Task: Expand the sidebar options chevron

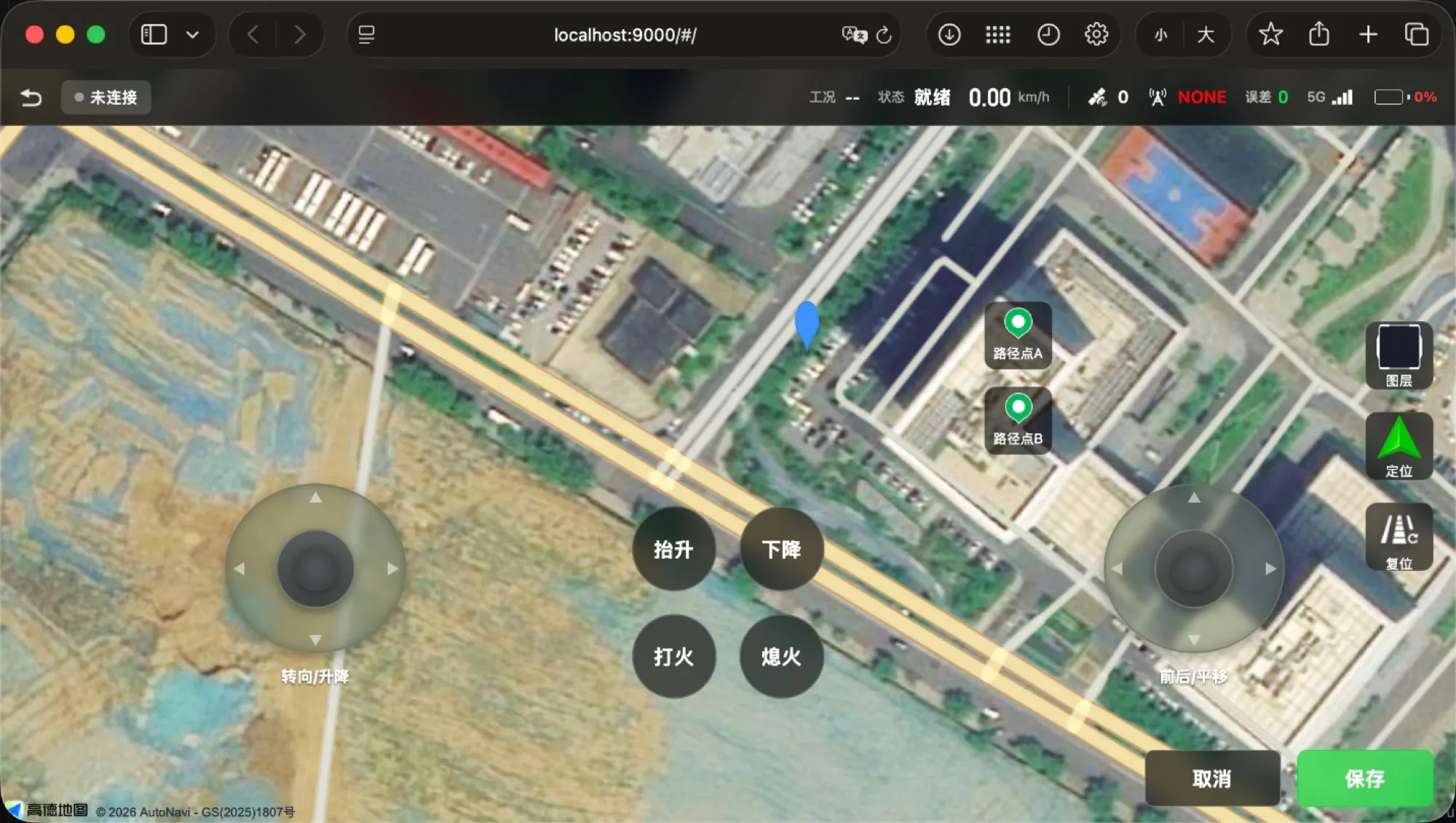Action: point(192,34)
